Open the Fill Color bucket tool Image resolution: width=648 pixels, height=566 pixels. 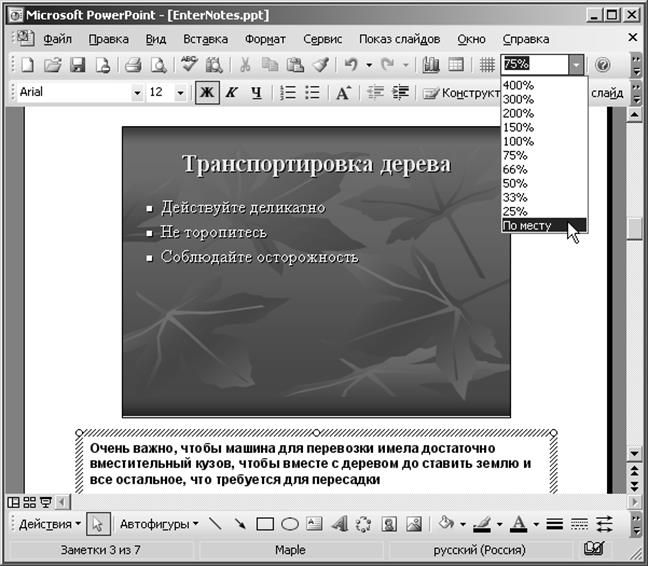[447, 523]
